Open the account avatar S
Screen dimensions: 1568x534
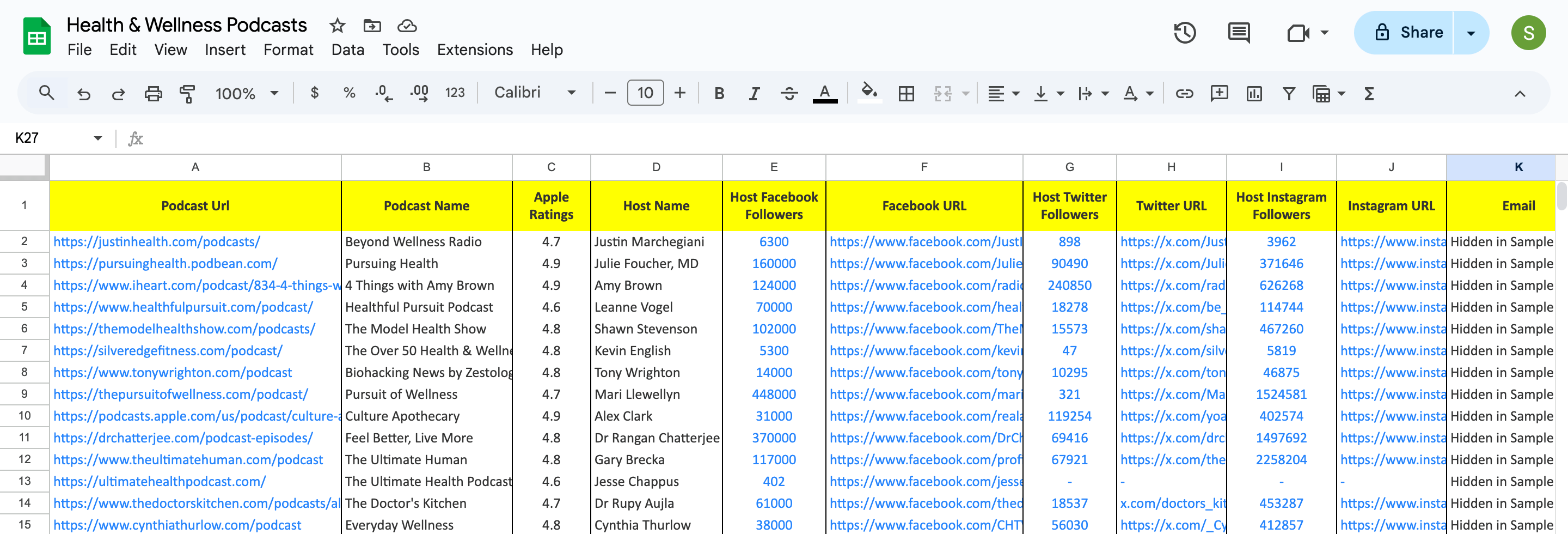[x=1528, y=33]
